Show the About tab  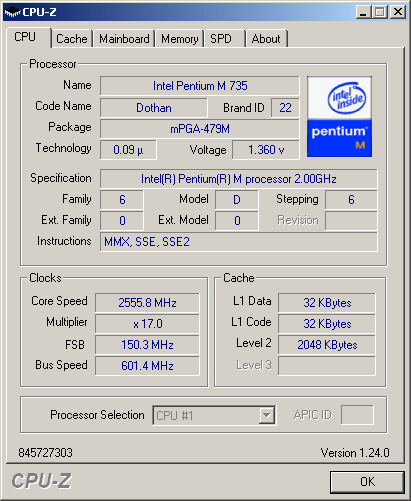coord(266,39)
